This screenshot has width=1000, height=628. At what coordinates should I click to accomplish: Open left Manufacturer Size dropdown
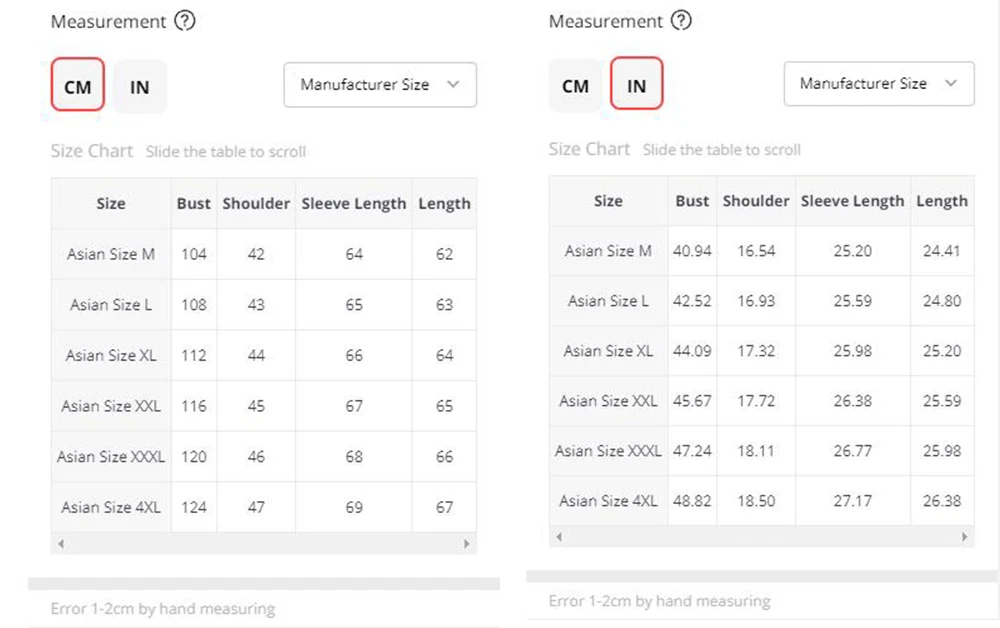pyautogui.click(x=380, y=85)
